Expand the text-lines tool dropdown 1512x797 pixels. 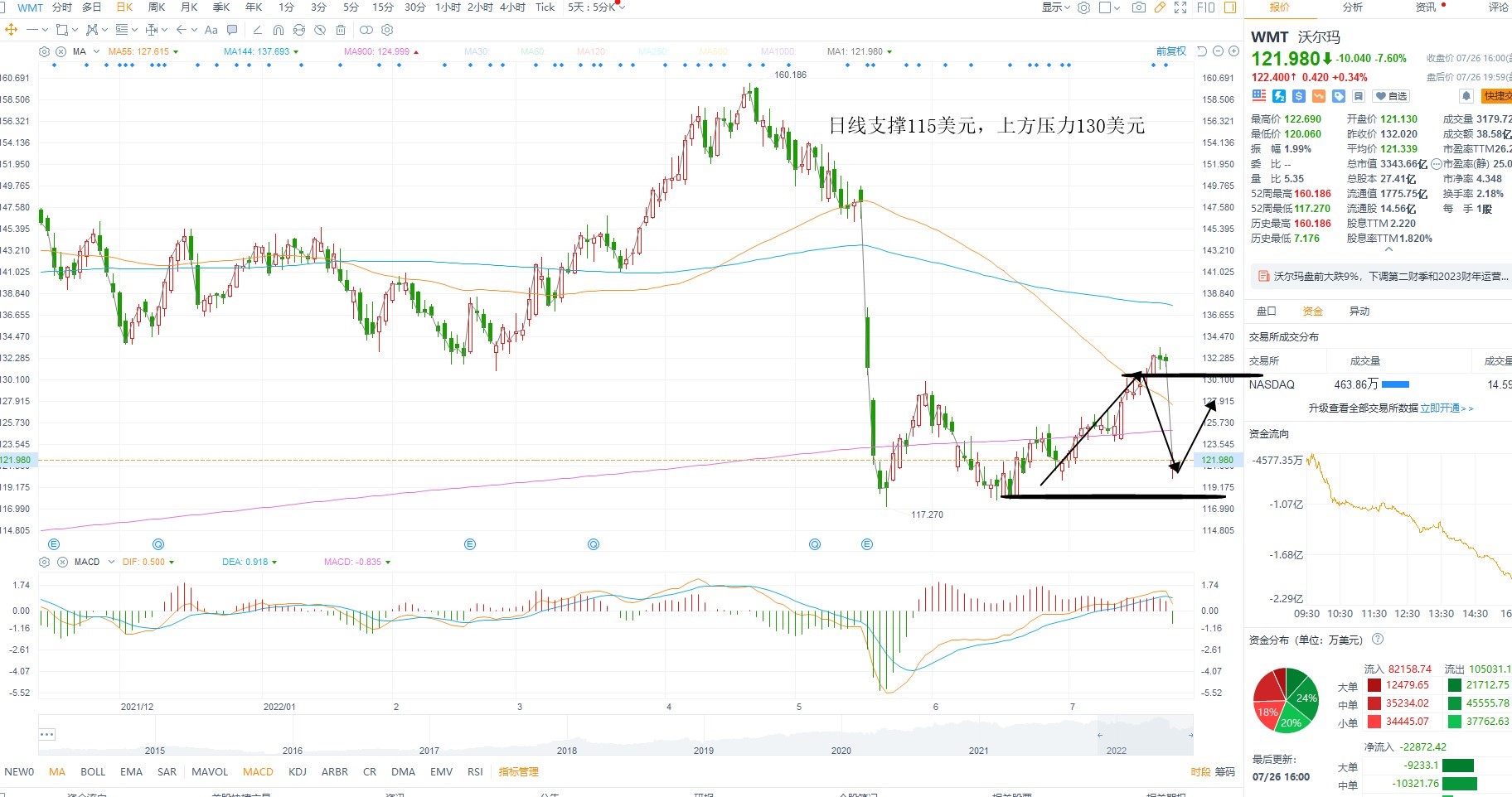(134, 30)
